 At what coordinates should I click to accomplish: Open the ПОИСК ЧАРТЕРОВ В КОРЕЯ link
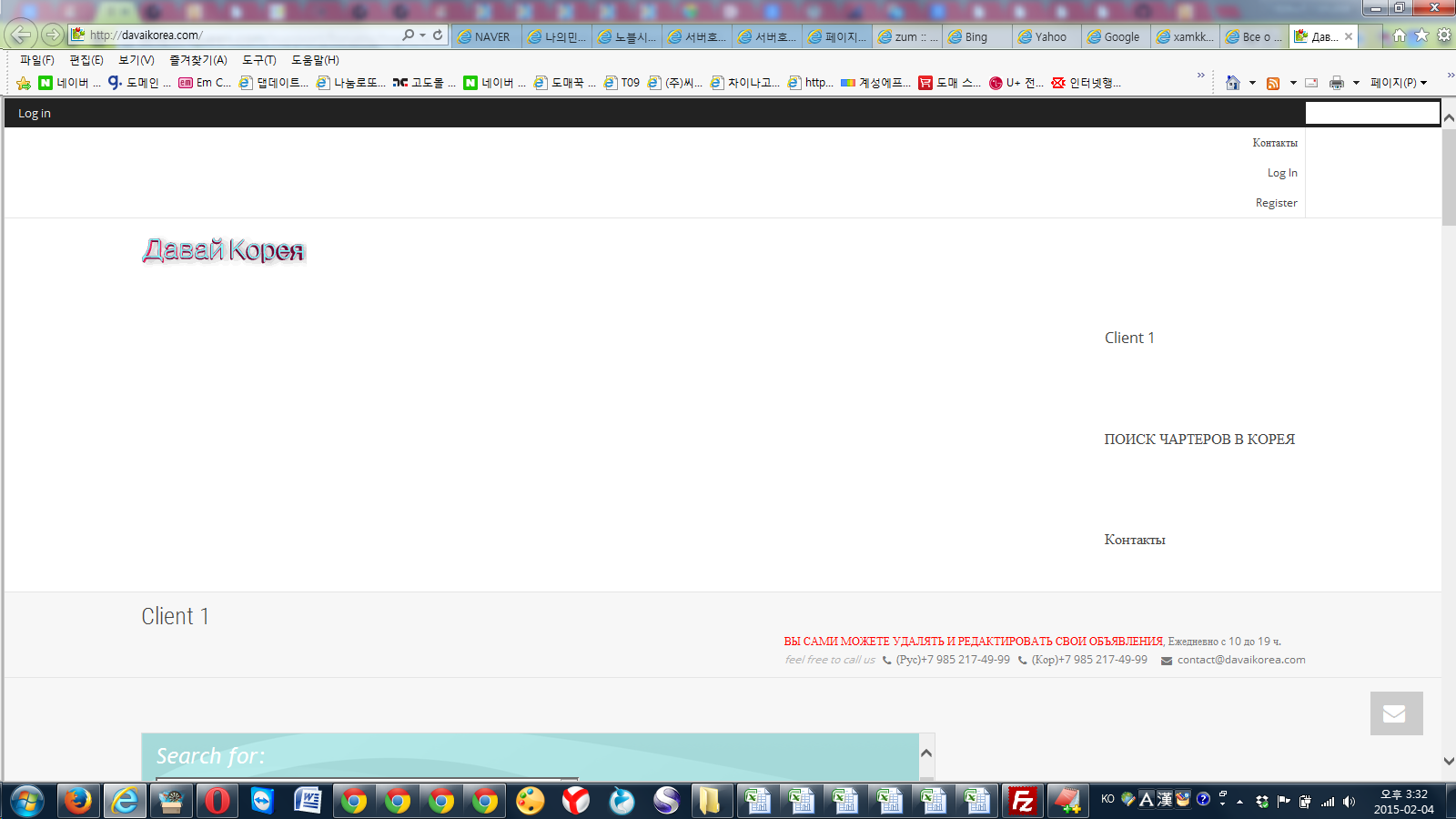point(1198,439)
